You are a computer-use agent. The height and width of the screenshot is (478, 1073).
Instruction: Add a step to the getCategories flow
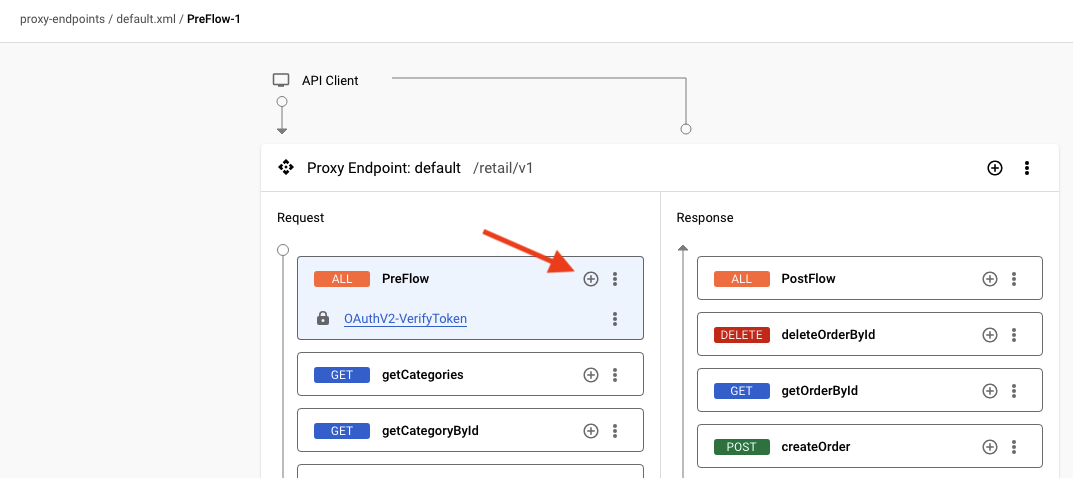pyautogui.click(x=591, y=375)
